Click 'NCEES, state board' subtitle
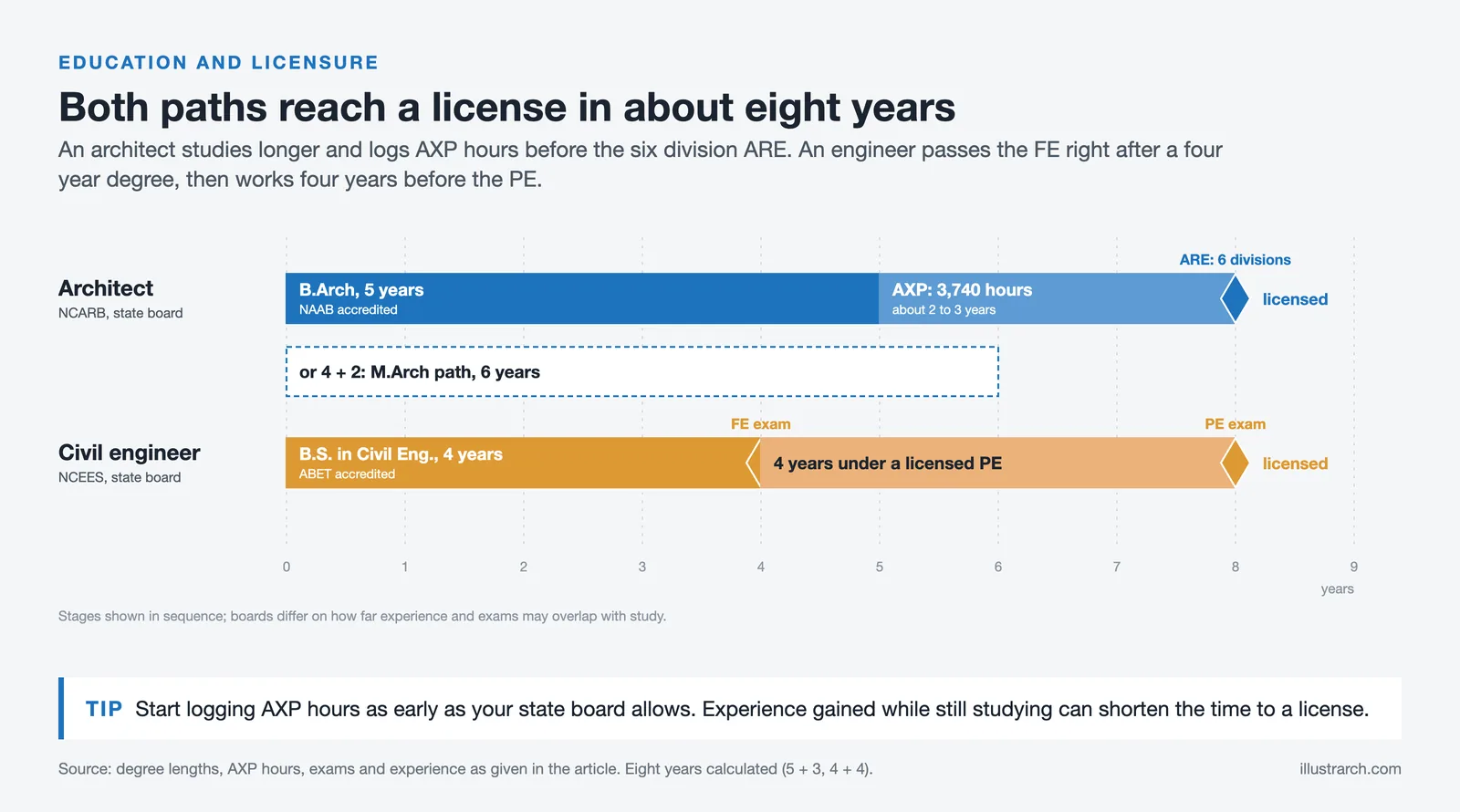The height and width of the screenshot is (812, 1460). (120, 477)
